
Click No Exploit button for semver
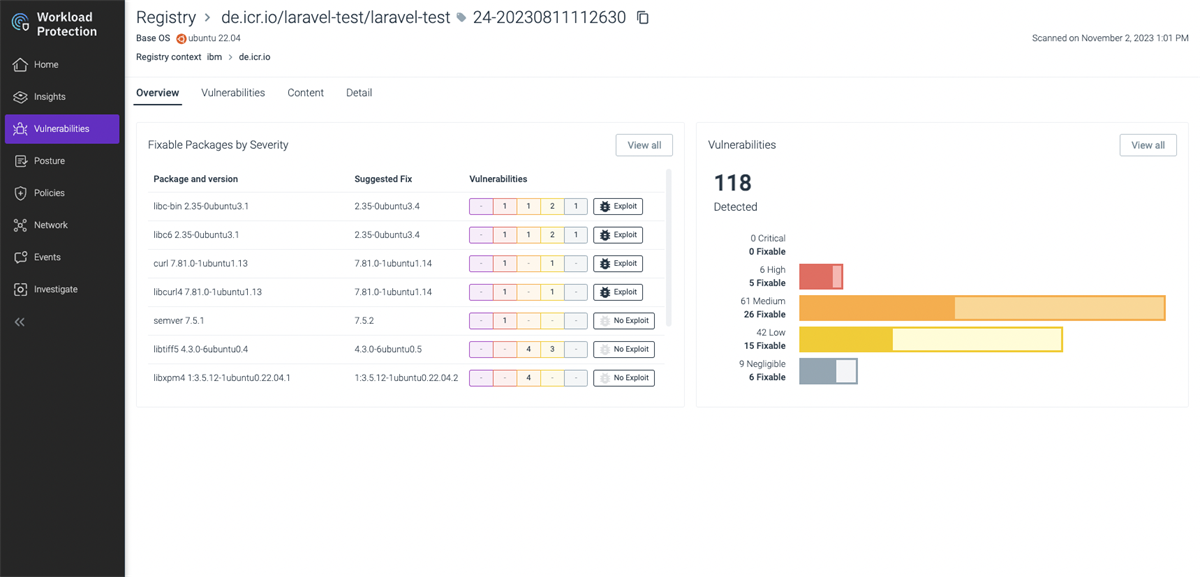pos(623,320)
